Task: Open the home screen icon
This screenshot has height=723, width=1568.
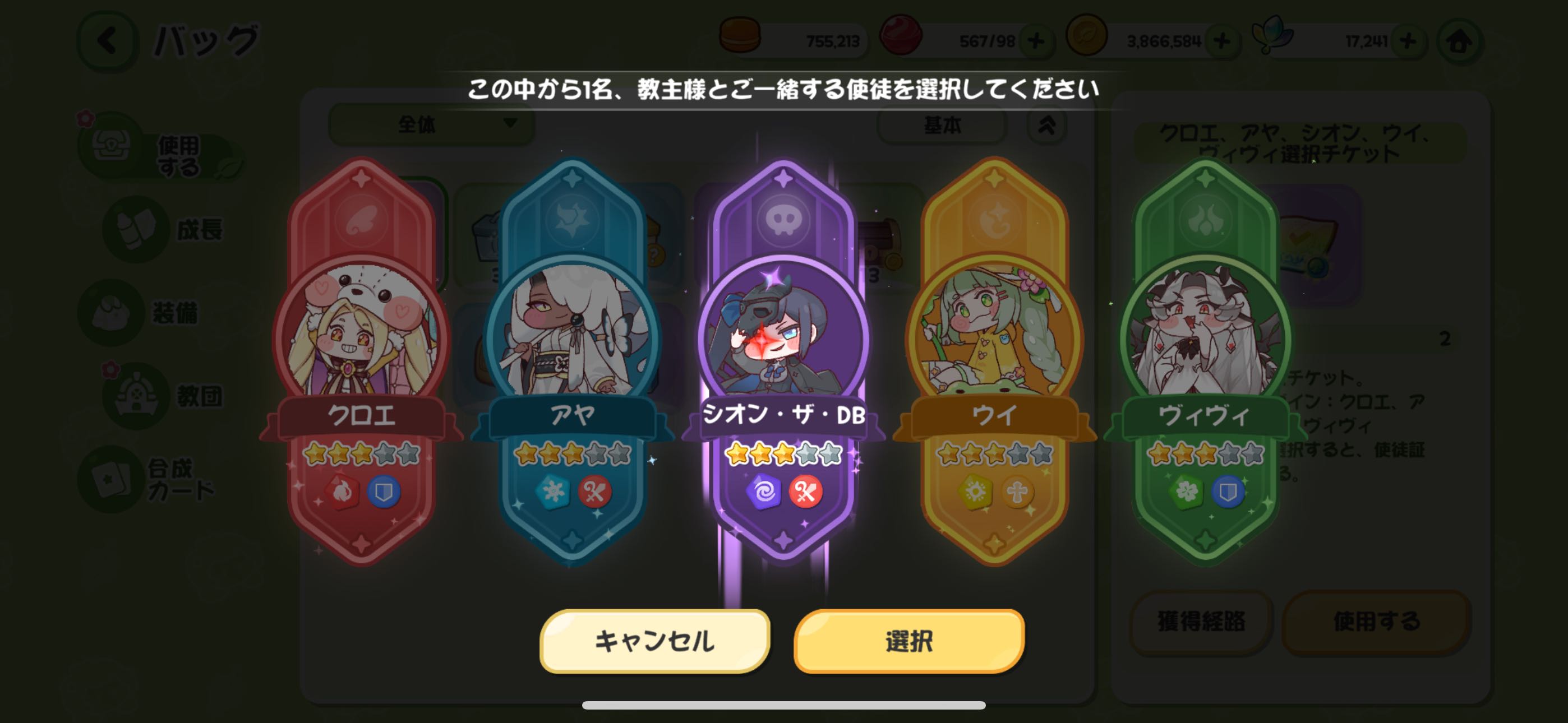Action: tap(1459, 41)
